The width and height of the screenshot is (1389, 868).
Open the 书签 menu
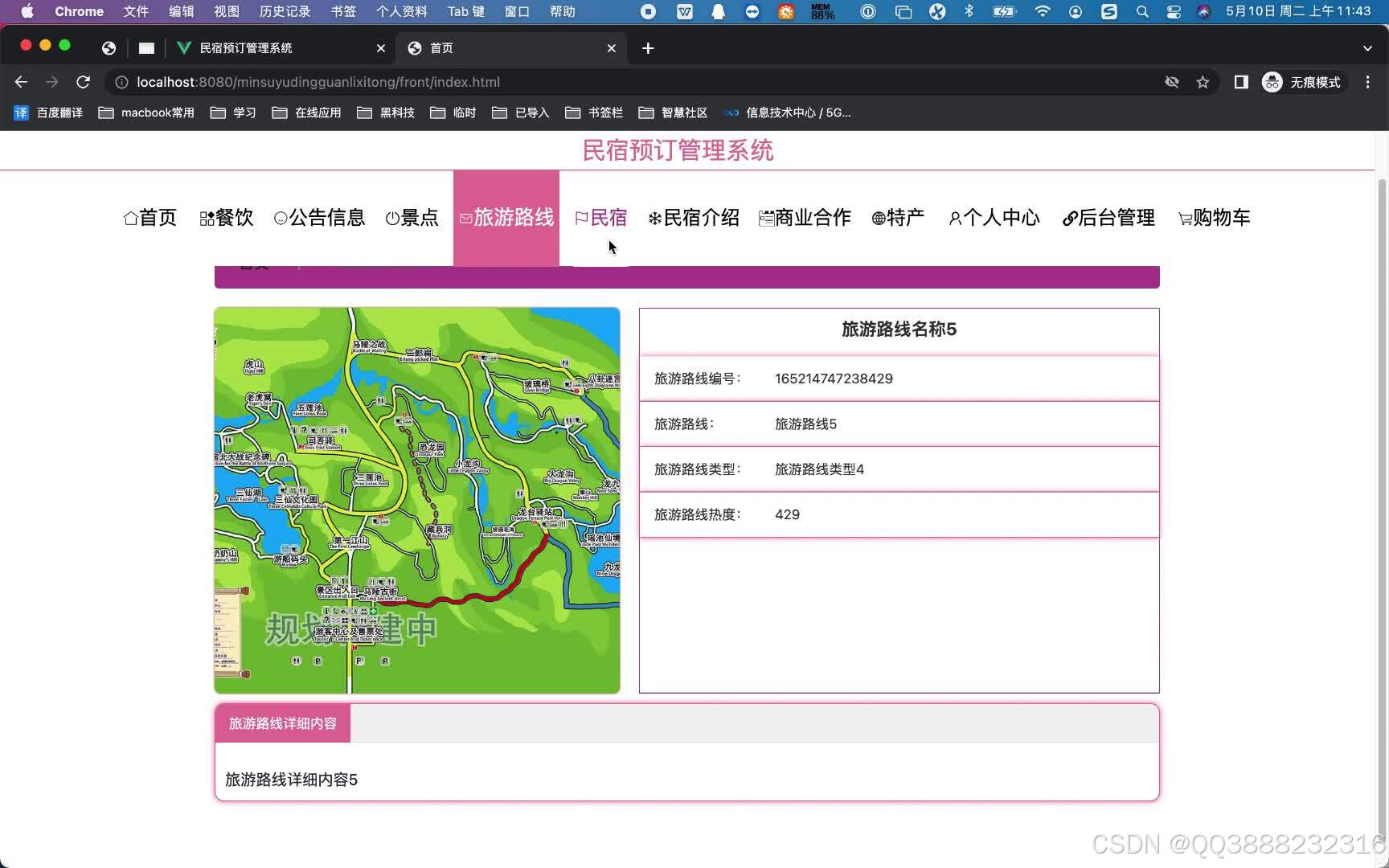(x=343, y=11)
